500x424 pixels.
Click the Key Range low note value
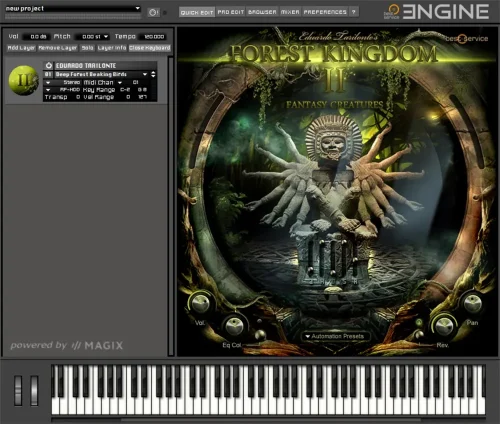[125, 90]
